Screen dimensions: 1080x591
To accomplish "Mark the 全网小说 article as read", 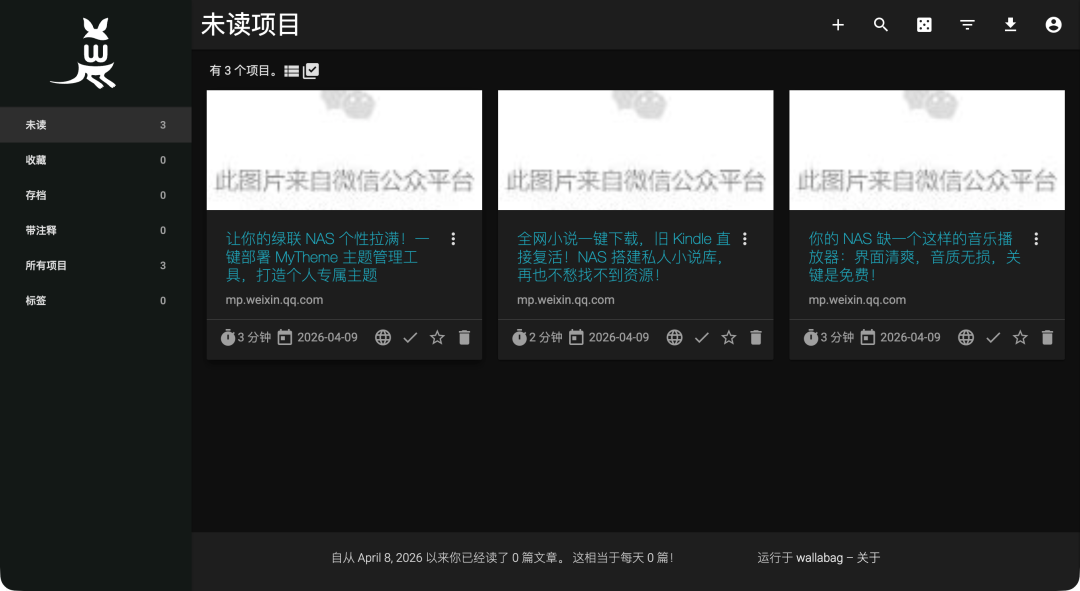I will point(701,337).
